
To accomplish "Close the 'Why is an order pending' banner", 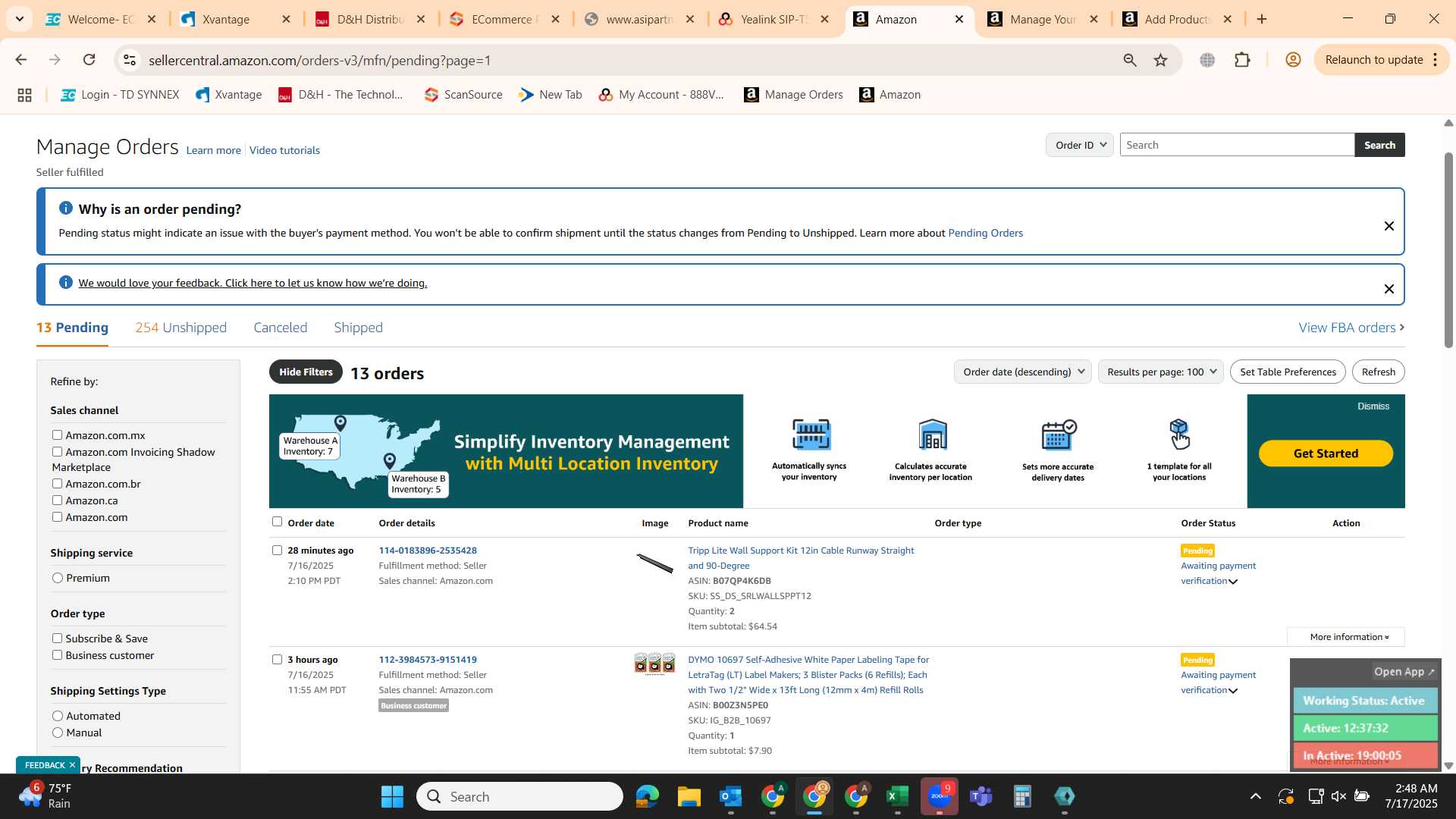I will pyautogui.click(x=1389, y=226).
